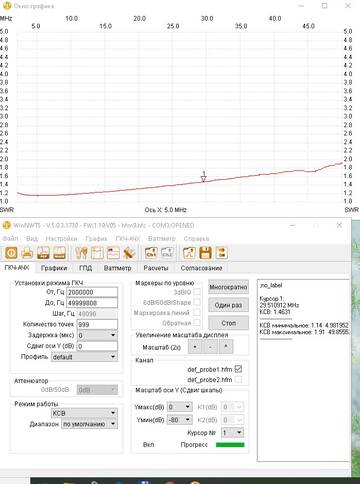Click the Количество точек input field
The width and height of the screenshot is (360, 484).
[97, 324]
